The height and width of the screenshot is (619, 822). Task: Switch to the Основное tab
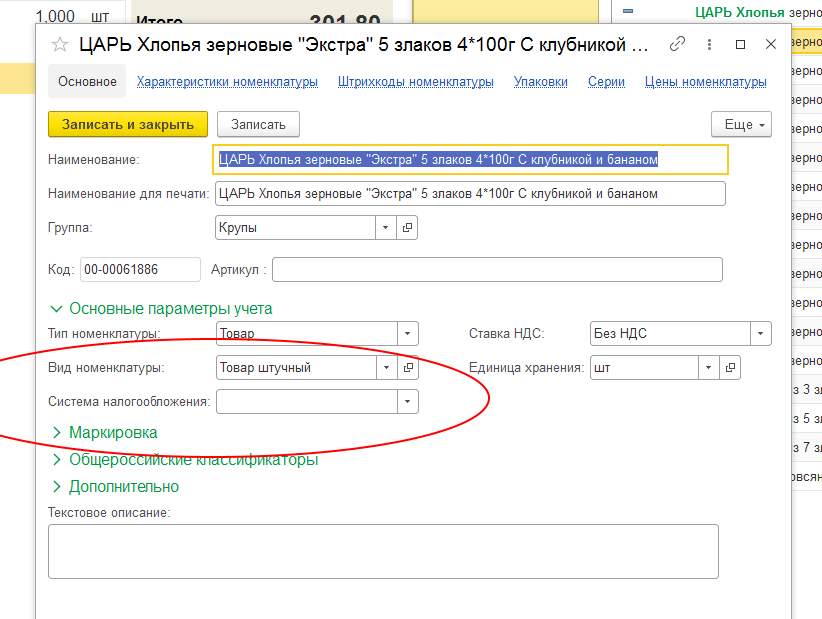click(x=87, y=81)
